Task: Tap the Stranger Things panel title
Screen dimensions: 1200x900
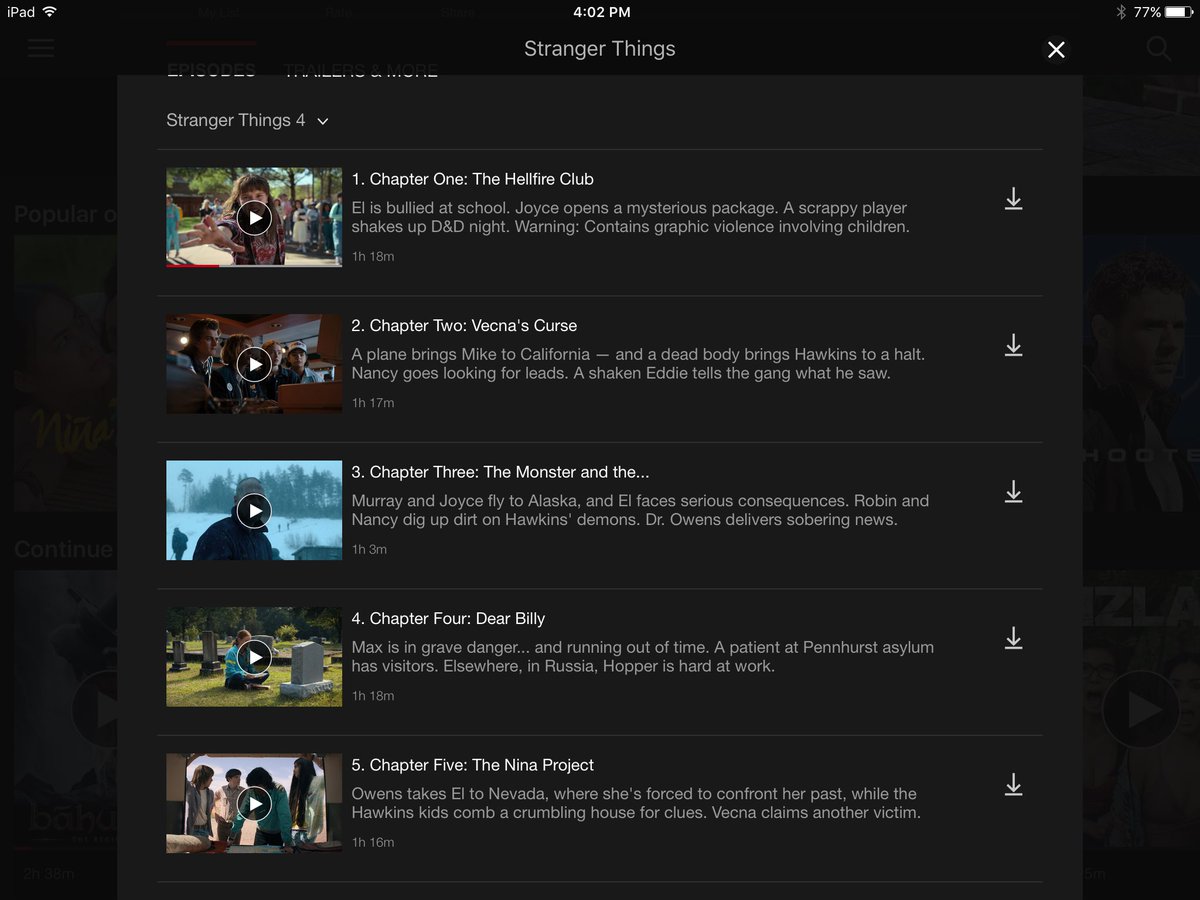Action: coord(600,49)
